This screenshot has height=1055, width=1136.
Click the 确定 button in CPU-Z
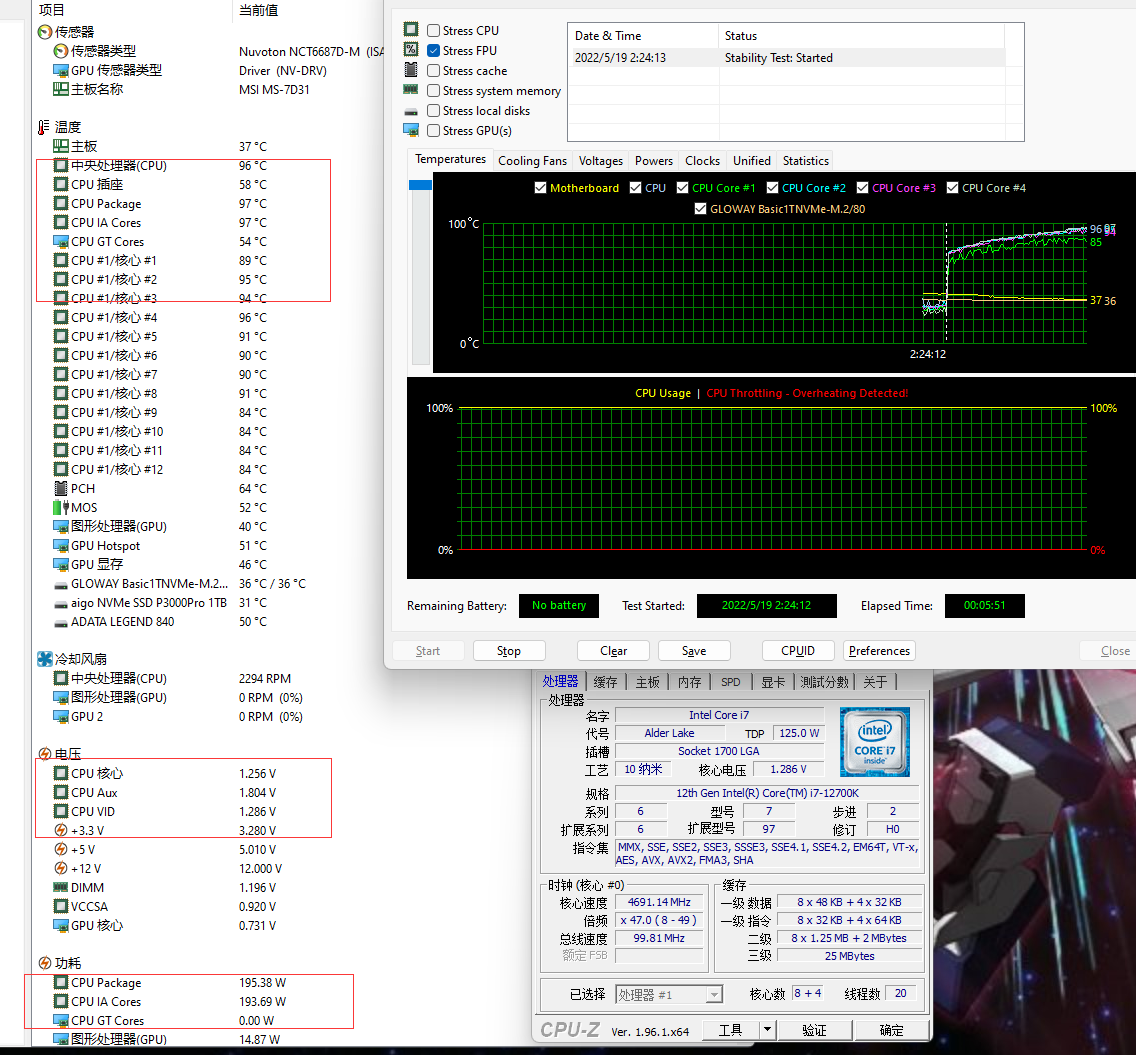click(x=891, y=1030)
